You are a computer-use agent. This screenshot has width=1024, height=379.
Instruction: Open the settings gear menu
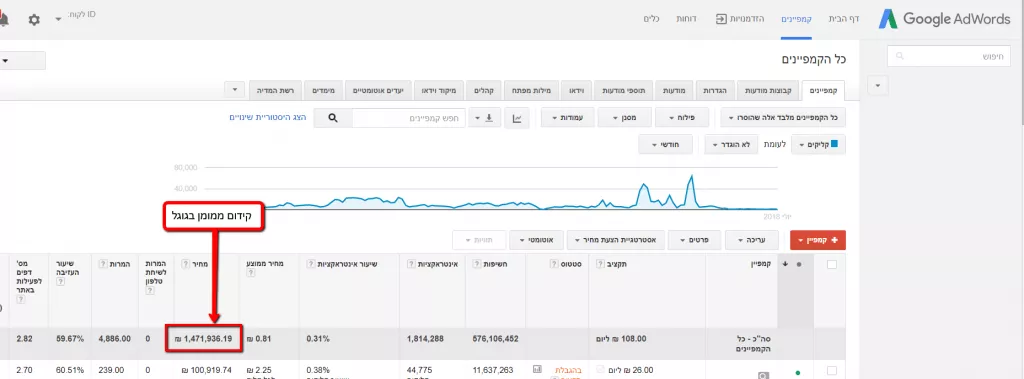34,20
